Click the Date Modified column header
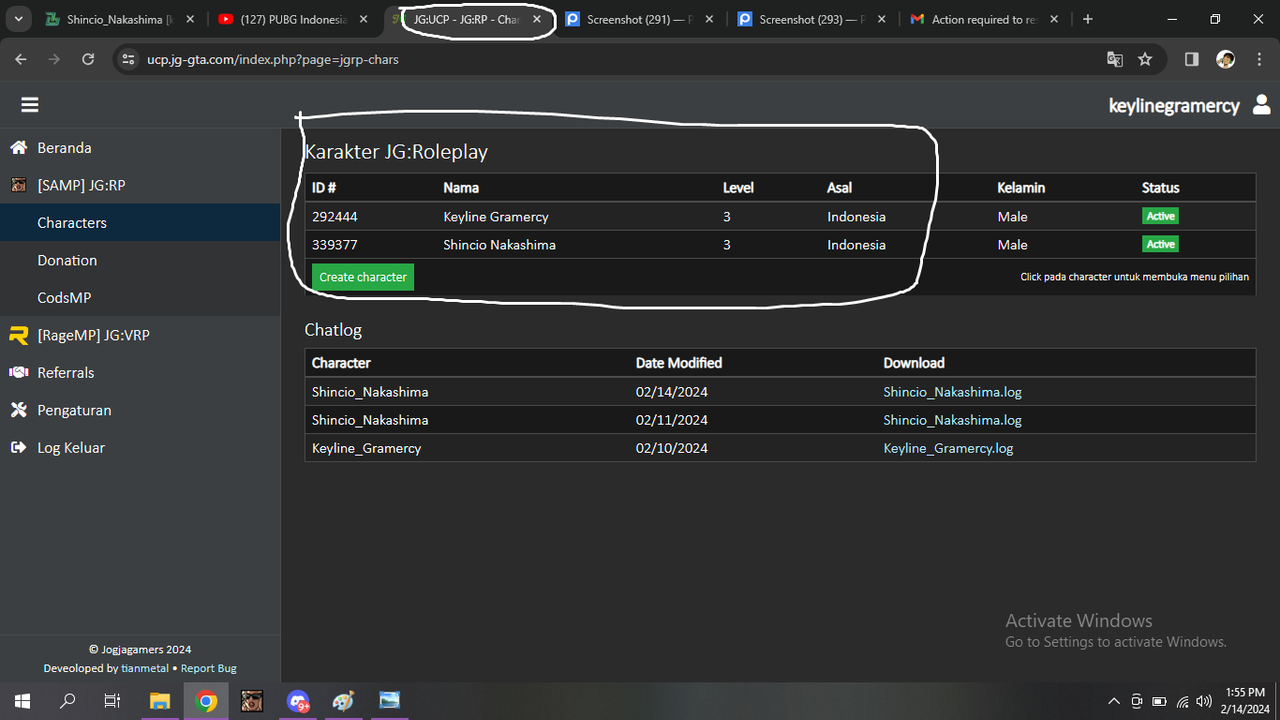 [679, 363]
